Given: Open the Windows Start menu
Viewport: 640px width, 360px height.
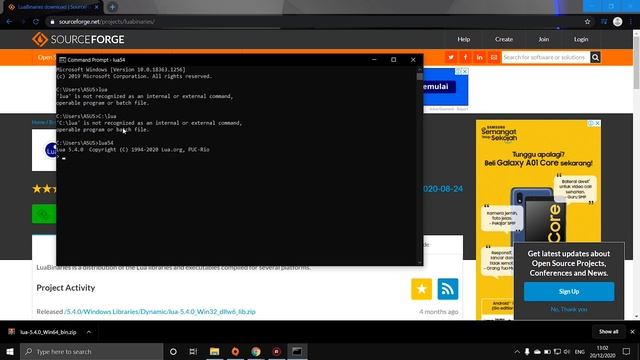Looking at the screenshot, I should pos(10,351).
